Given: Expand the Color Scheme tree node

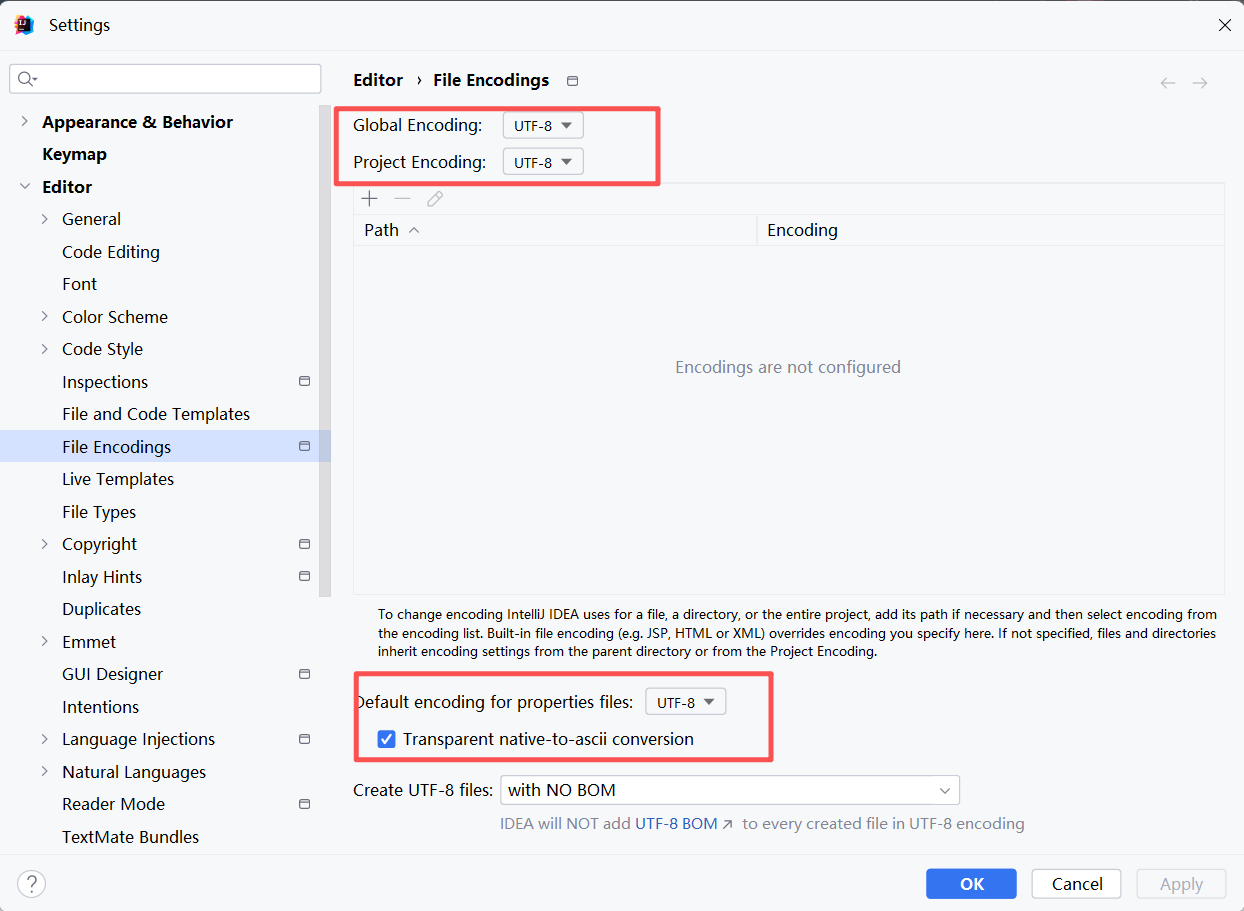Looking at the screenshot, I should pos(44,317).
